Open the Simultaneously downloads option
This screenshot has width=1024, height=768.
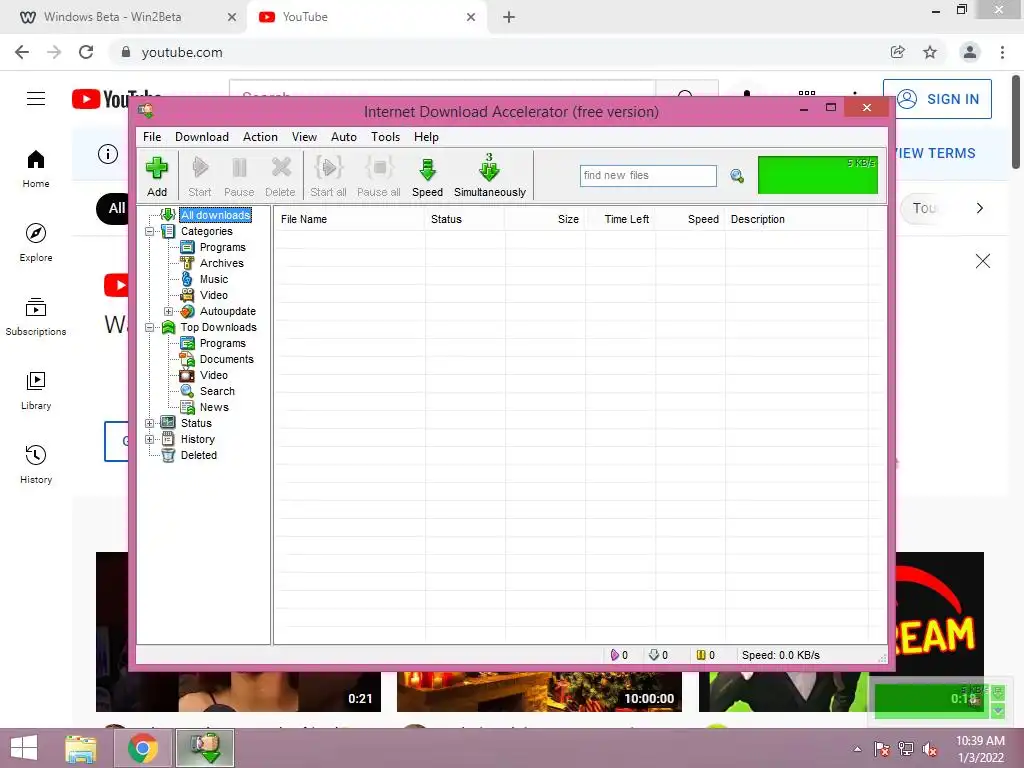tap(490, 175)
